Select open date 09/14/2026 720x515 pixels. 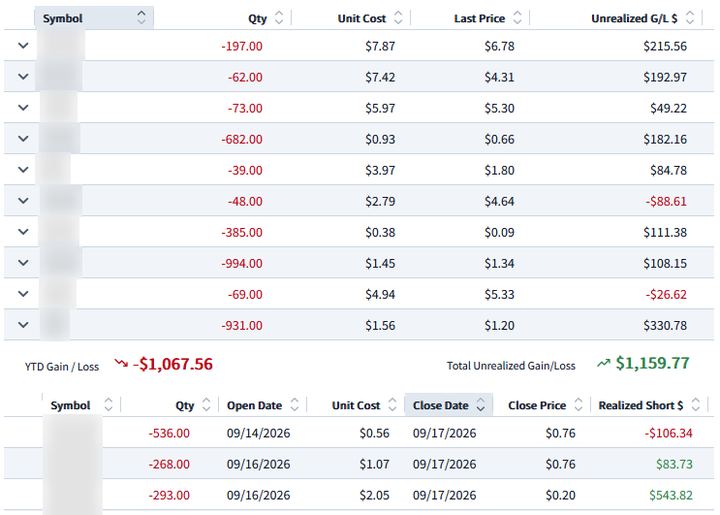pyautogui.click(x=259, y=433)
